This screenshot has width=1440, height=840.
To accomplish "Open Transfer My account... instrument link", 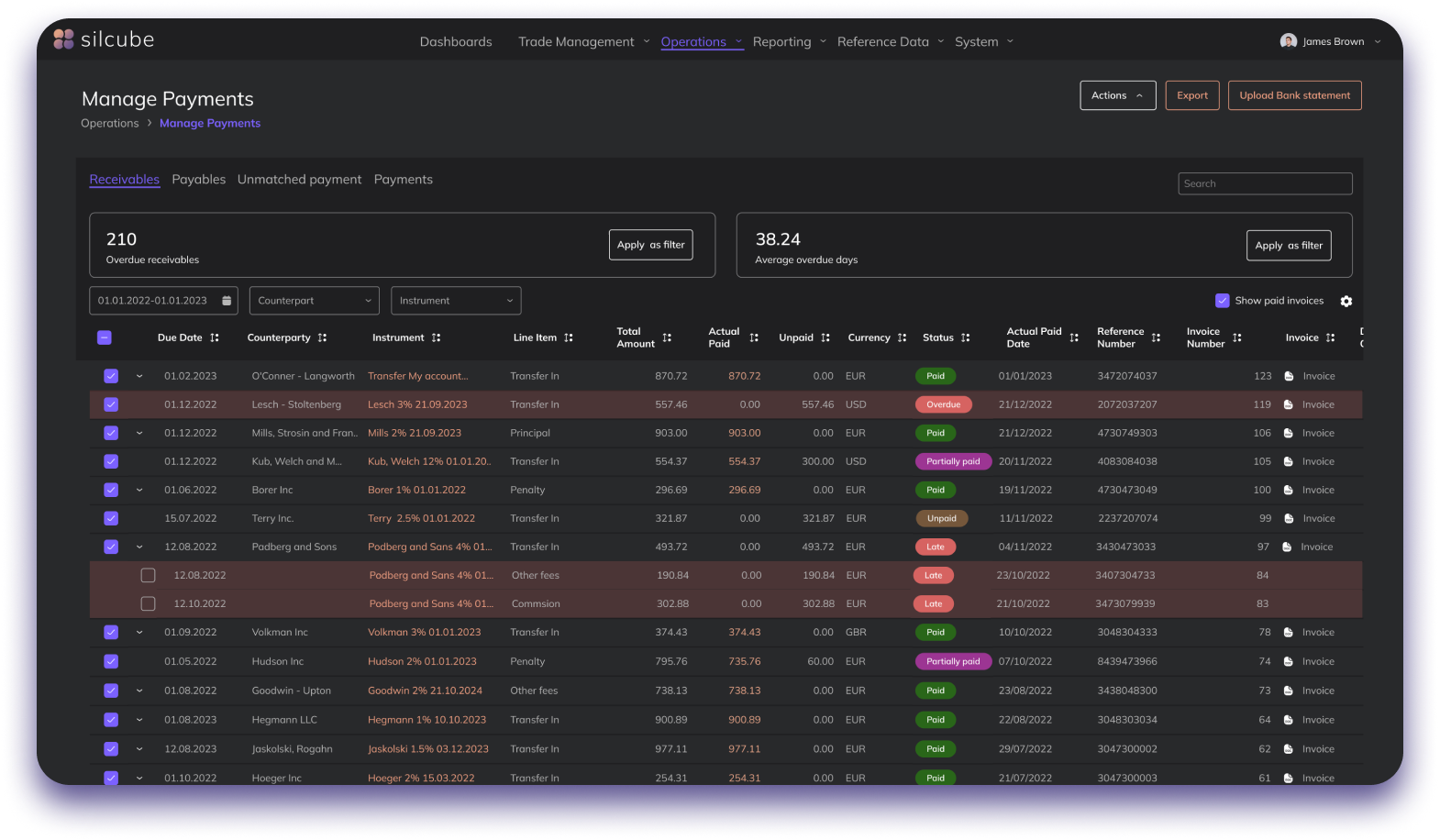I will 417,376.
